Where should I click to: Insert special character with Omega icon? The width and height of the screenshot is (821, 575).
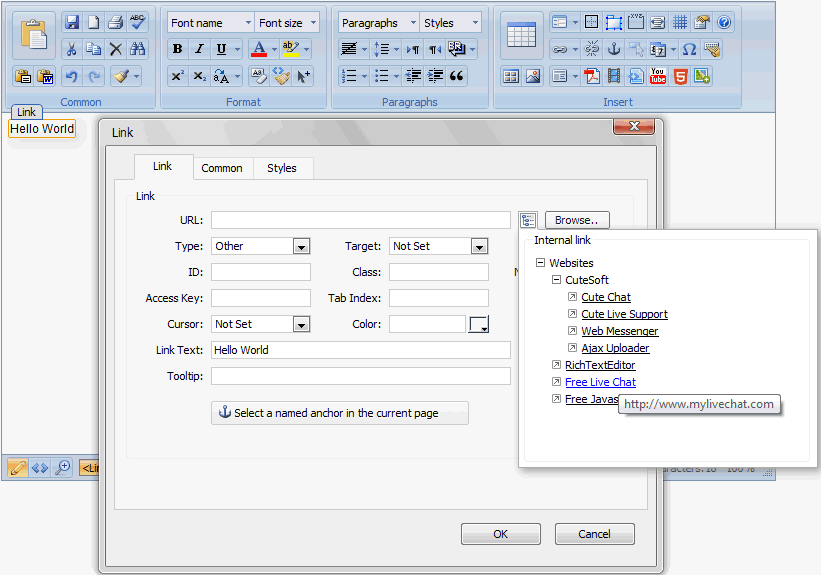pos(689,49)
